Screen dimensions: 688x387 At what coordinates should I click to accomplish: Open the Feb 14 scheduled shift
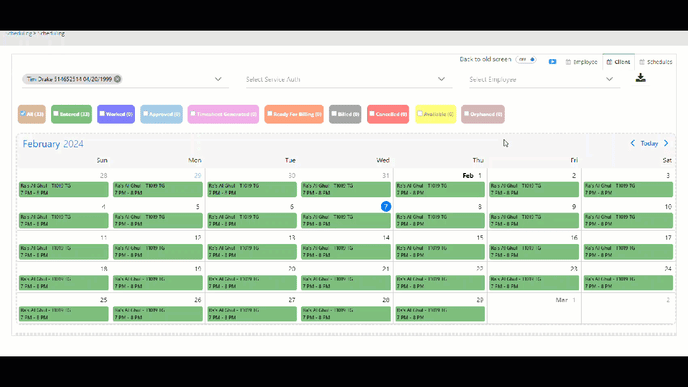[346, 251]
